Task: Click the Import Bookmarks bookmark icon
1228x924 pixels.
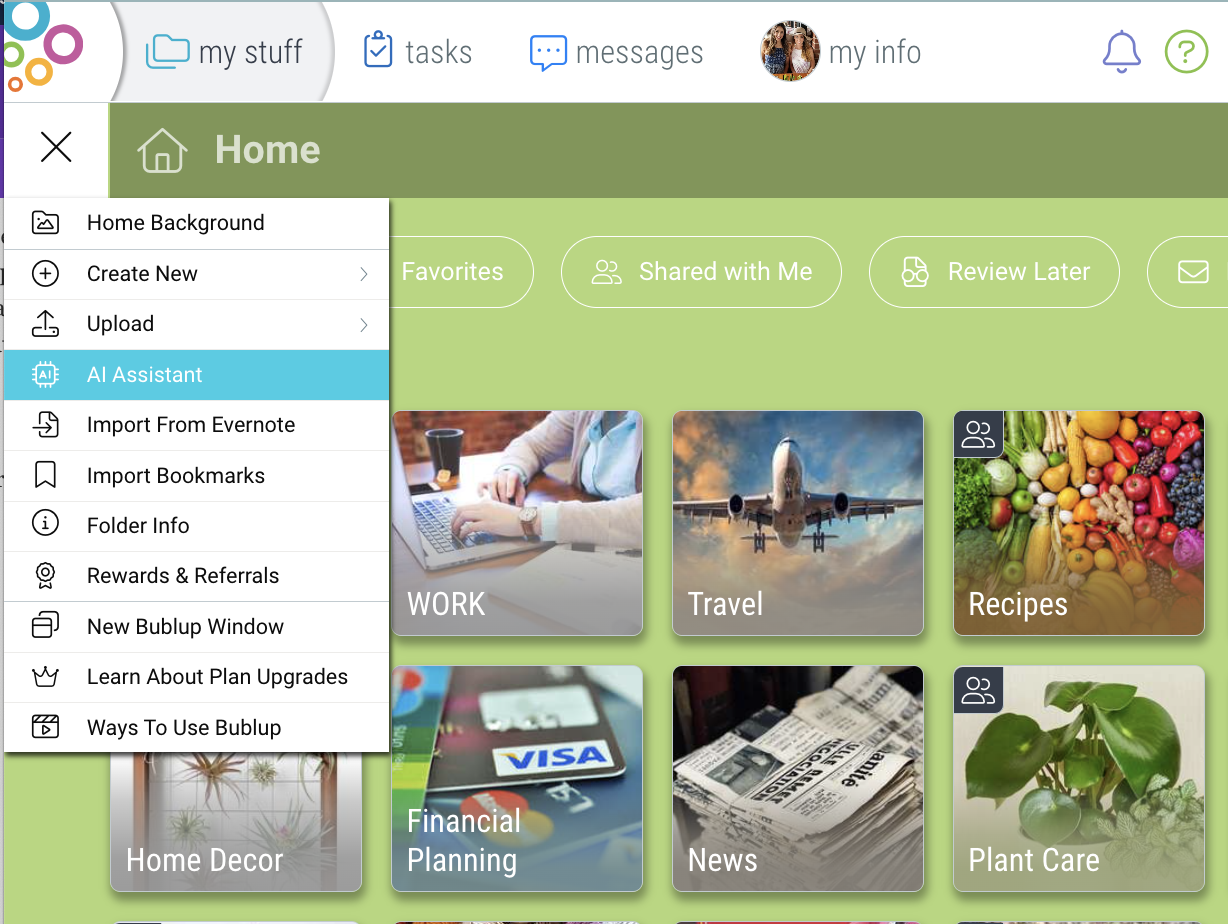Action: (45, 475)
